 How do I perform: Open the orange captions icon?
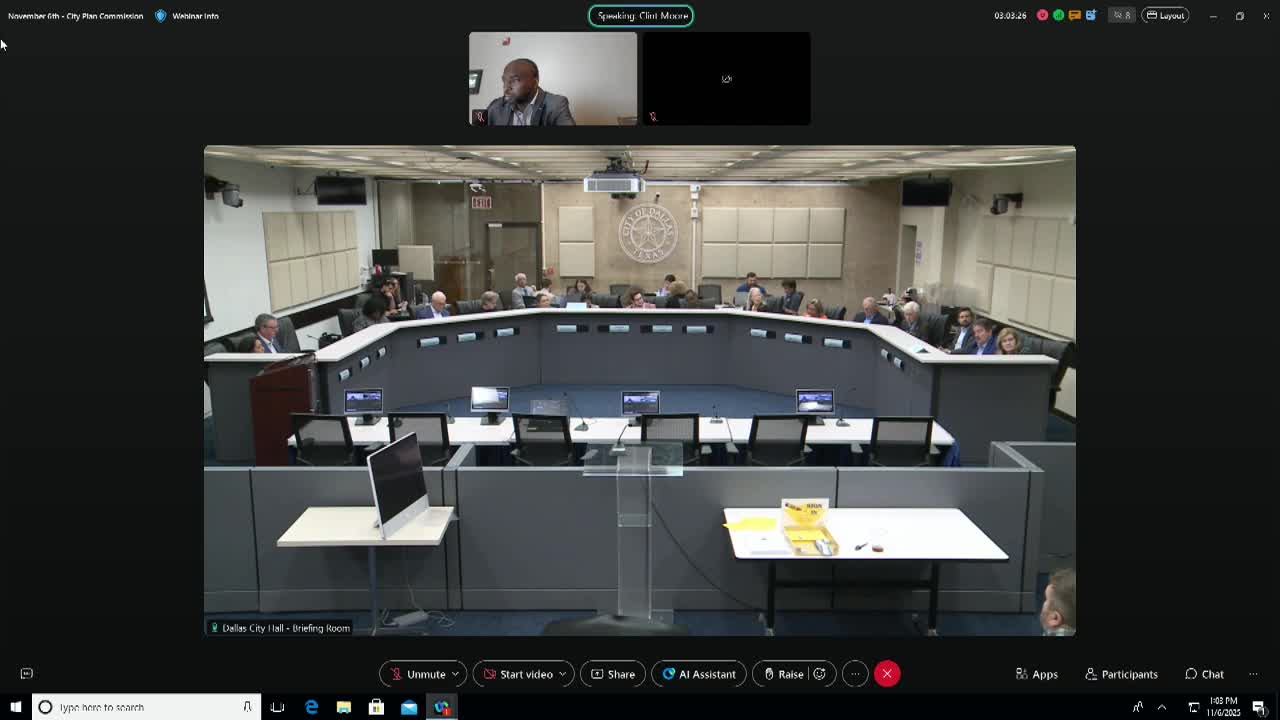point(1074,15)
